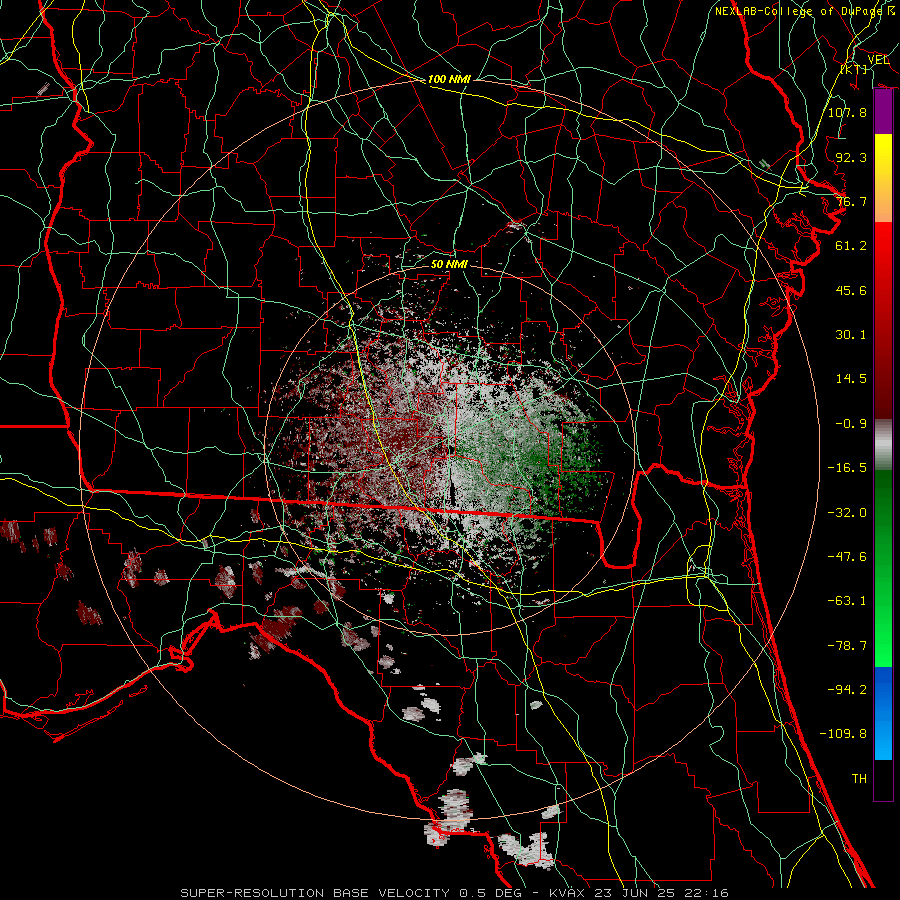This screenshot has height=900, width=900.
Task: Click the 45.6 velocity scale value
Action: 851,290
